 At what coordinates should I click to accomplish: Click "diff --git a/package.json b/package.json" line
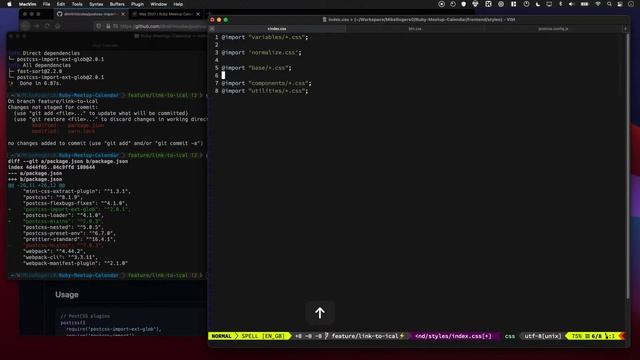[x=68, y=161]
